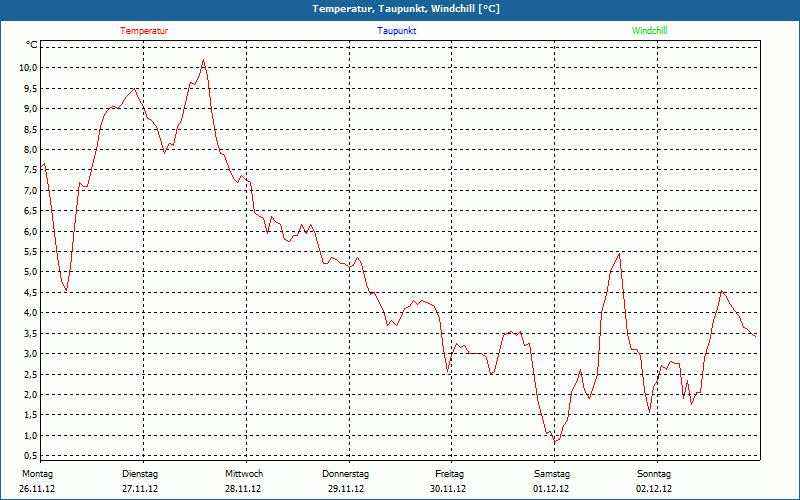Click the 2,0 y-axis value
Viewport: 800px width, 500px height.
tap(31, 394)
